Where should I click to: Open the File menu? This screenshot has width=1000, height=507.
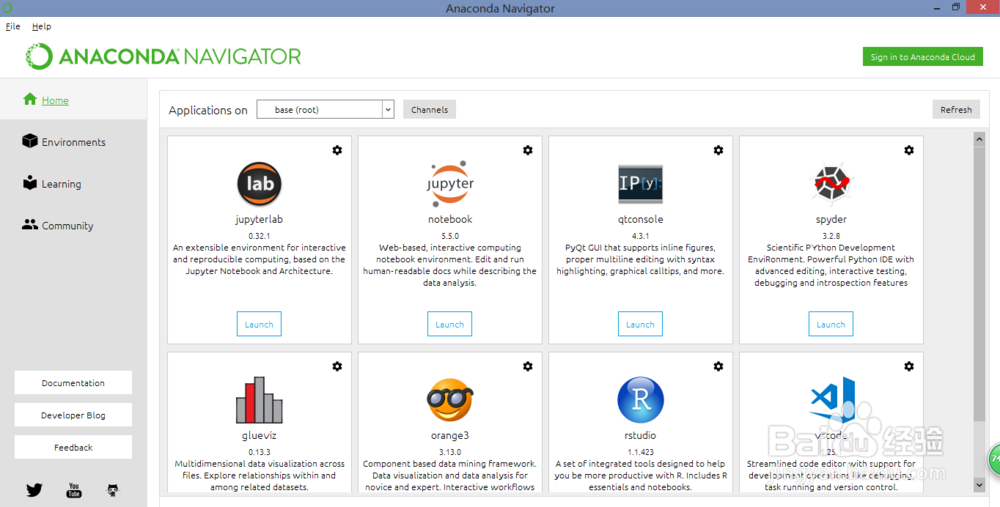click(x=13, y=26)
